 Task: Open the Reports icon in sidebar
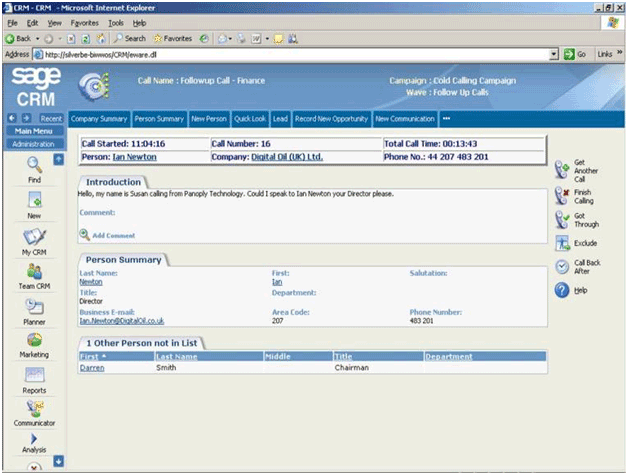(34, 375)
